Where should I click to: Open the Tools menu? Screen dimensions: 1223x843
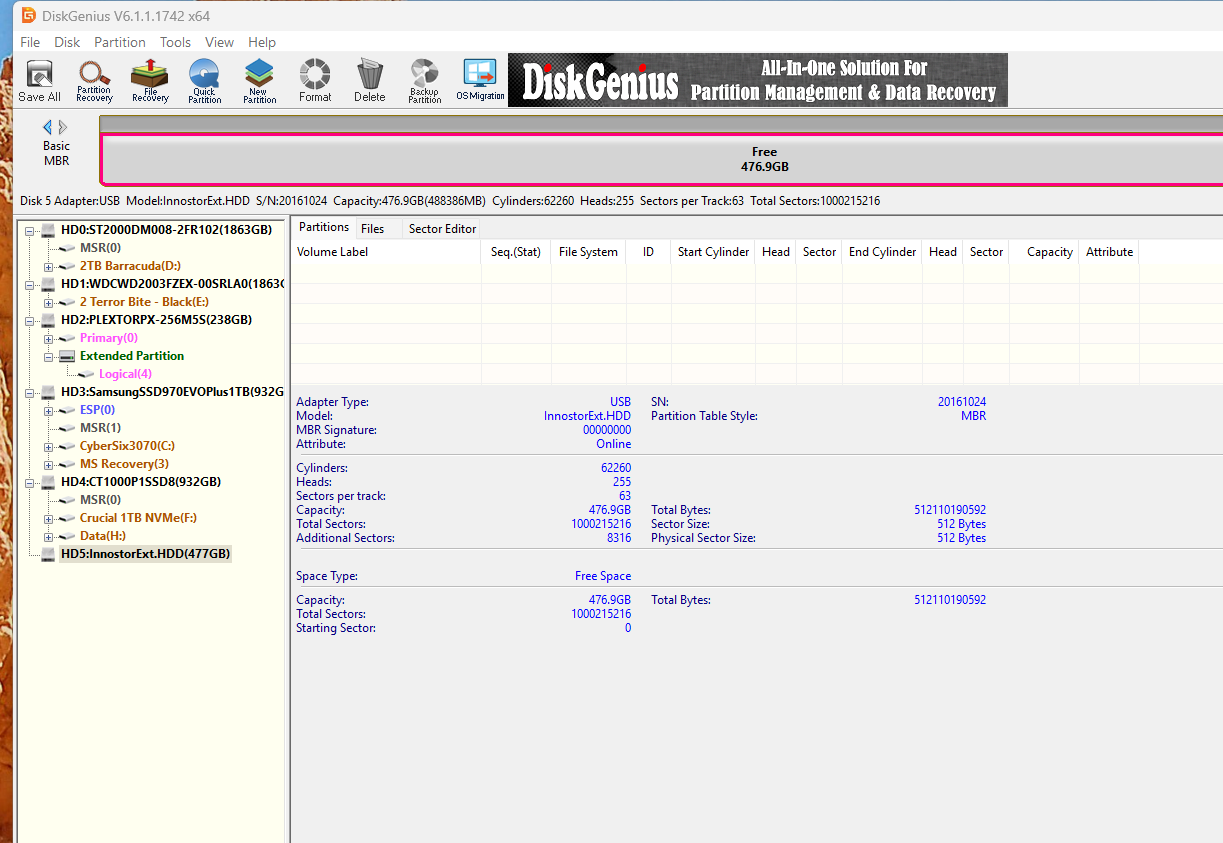click(175, 42)
